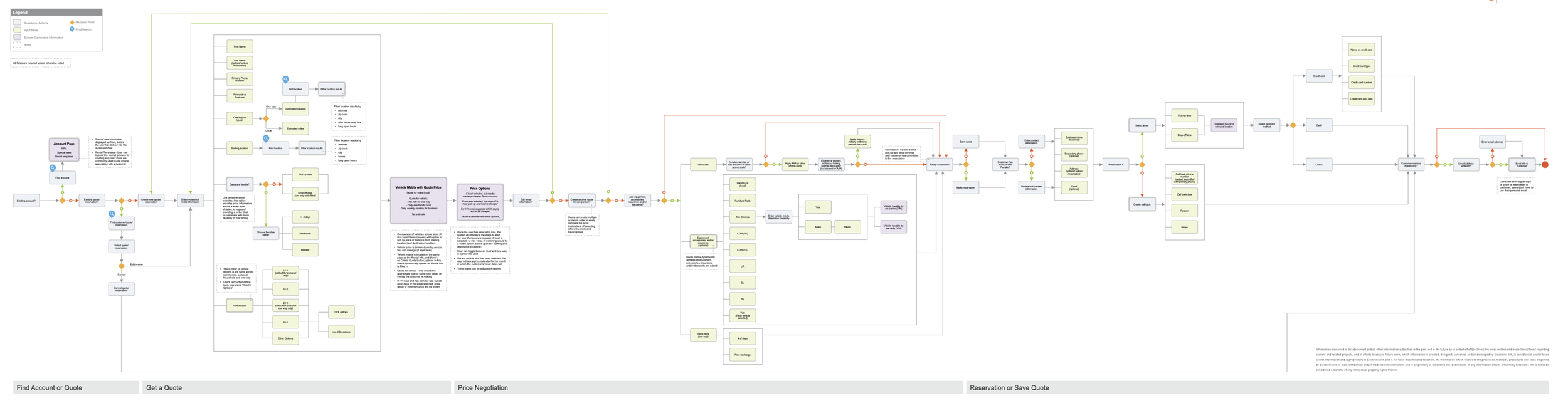Screen dimensions: 1568x403
Task: Click the CDL options box
Action: click(x=341, y=312)
